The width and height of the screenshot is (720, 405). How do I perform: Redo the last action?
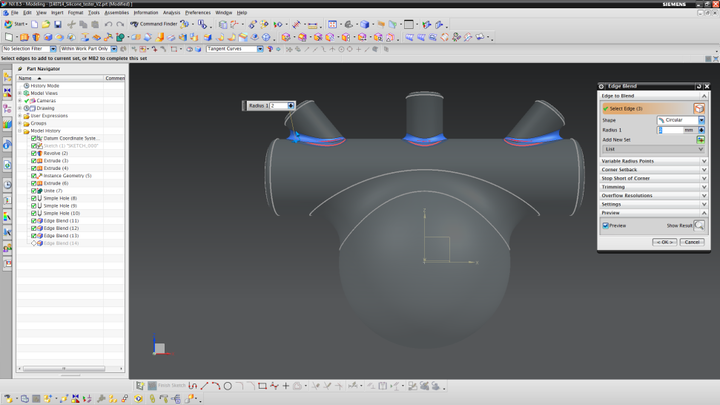[120, 24]
